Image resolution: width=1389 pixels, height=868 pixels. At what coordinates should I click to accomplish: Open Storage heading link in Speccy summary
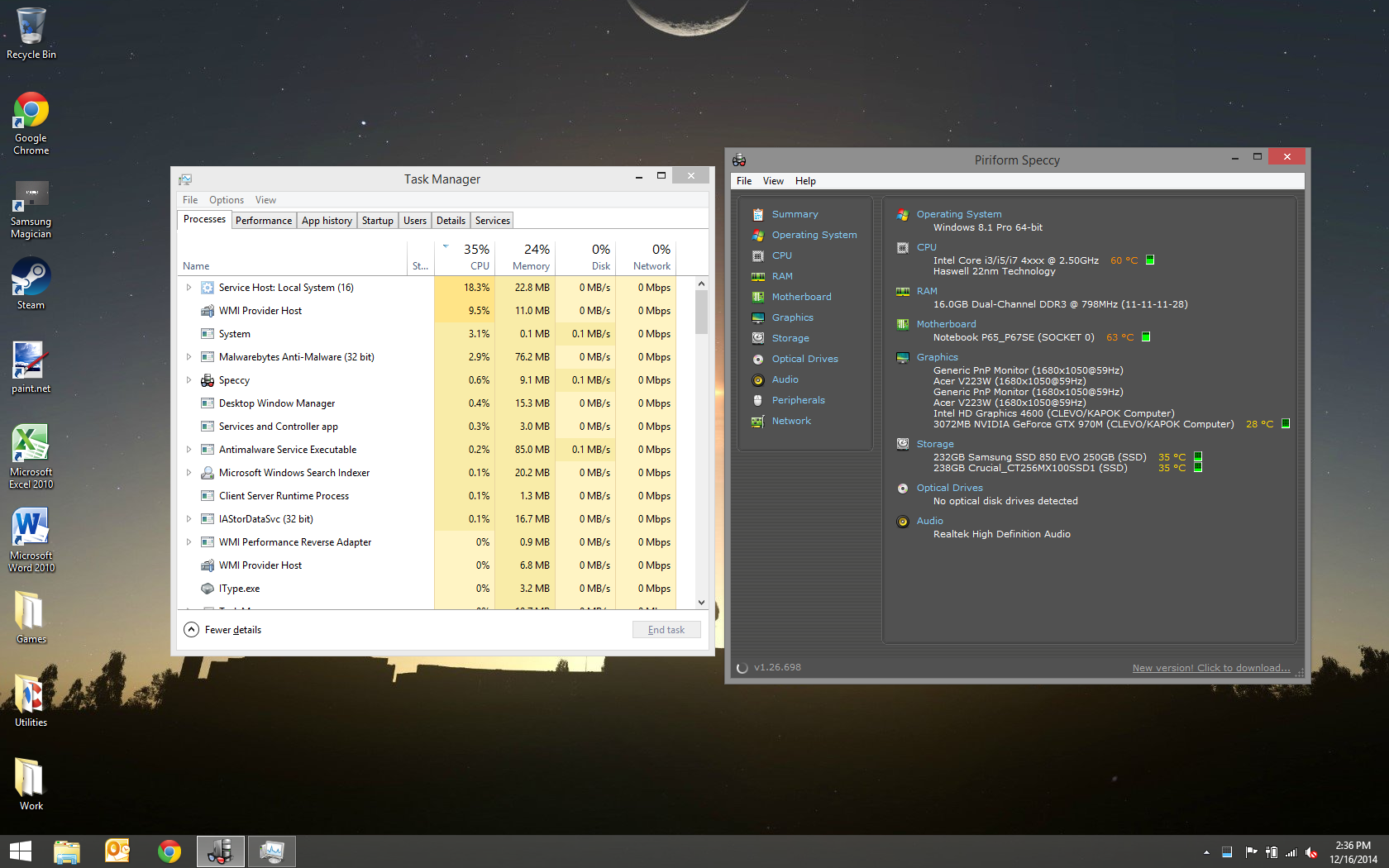(935, 444)
